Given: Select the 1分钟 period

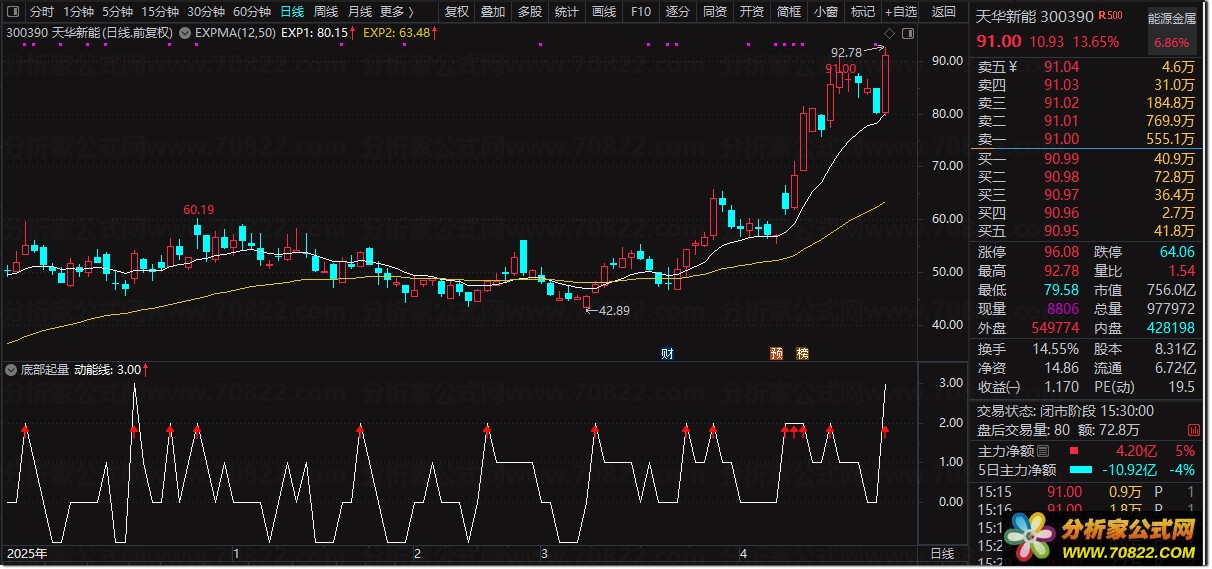Looking at the screenshot, I should tap(79, 12).
